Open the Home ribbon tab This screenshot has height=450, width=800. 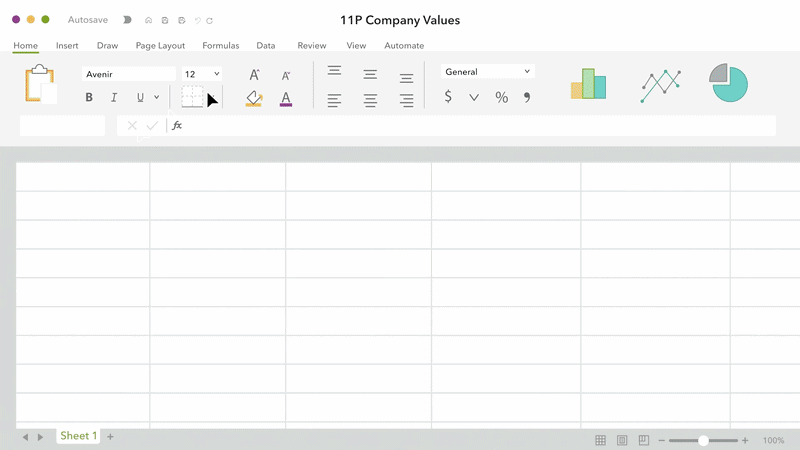click(26, 45)
